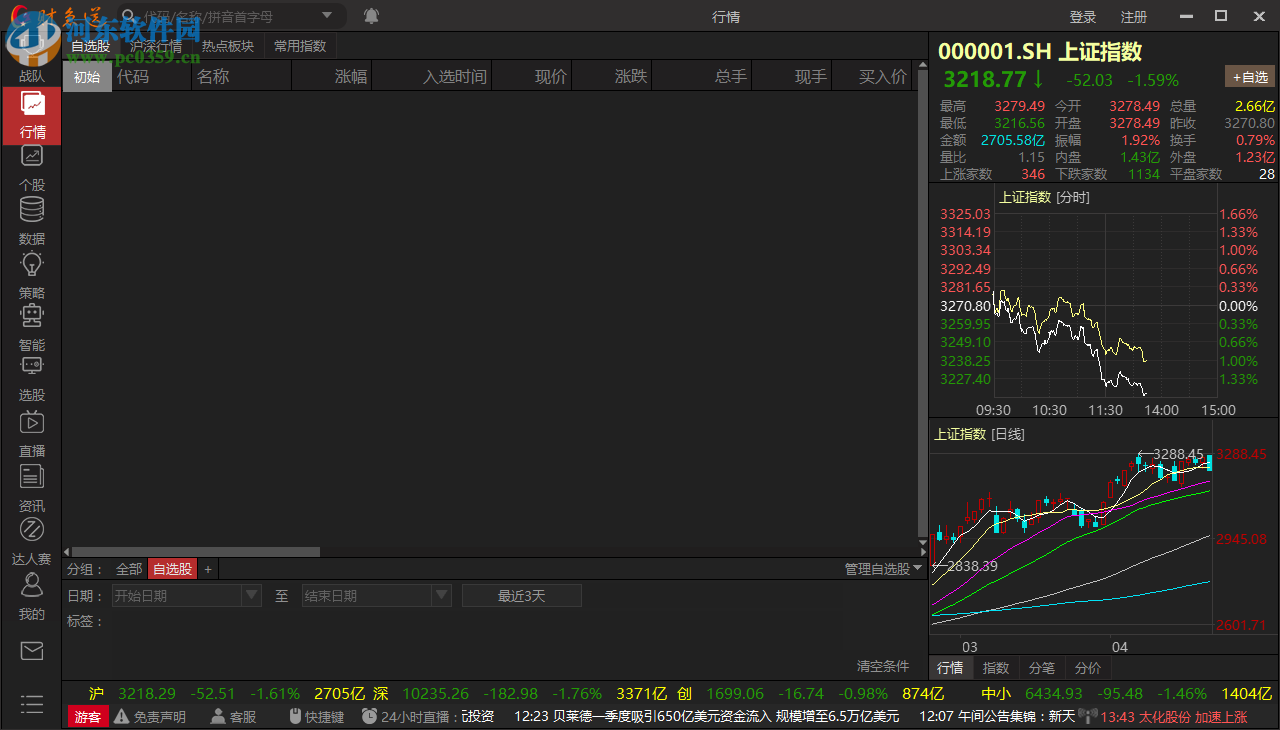Click the 24小时直播 alarm clock icon
1280x730 pixels.
pyautogui.click(x=370, y=716)
